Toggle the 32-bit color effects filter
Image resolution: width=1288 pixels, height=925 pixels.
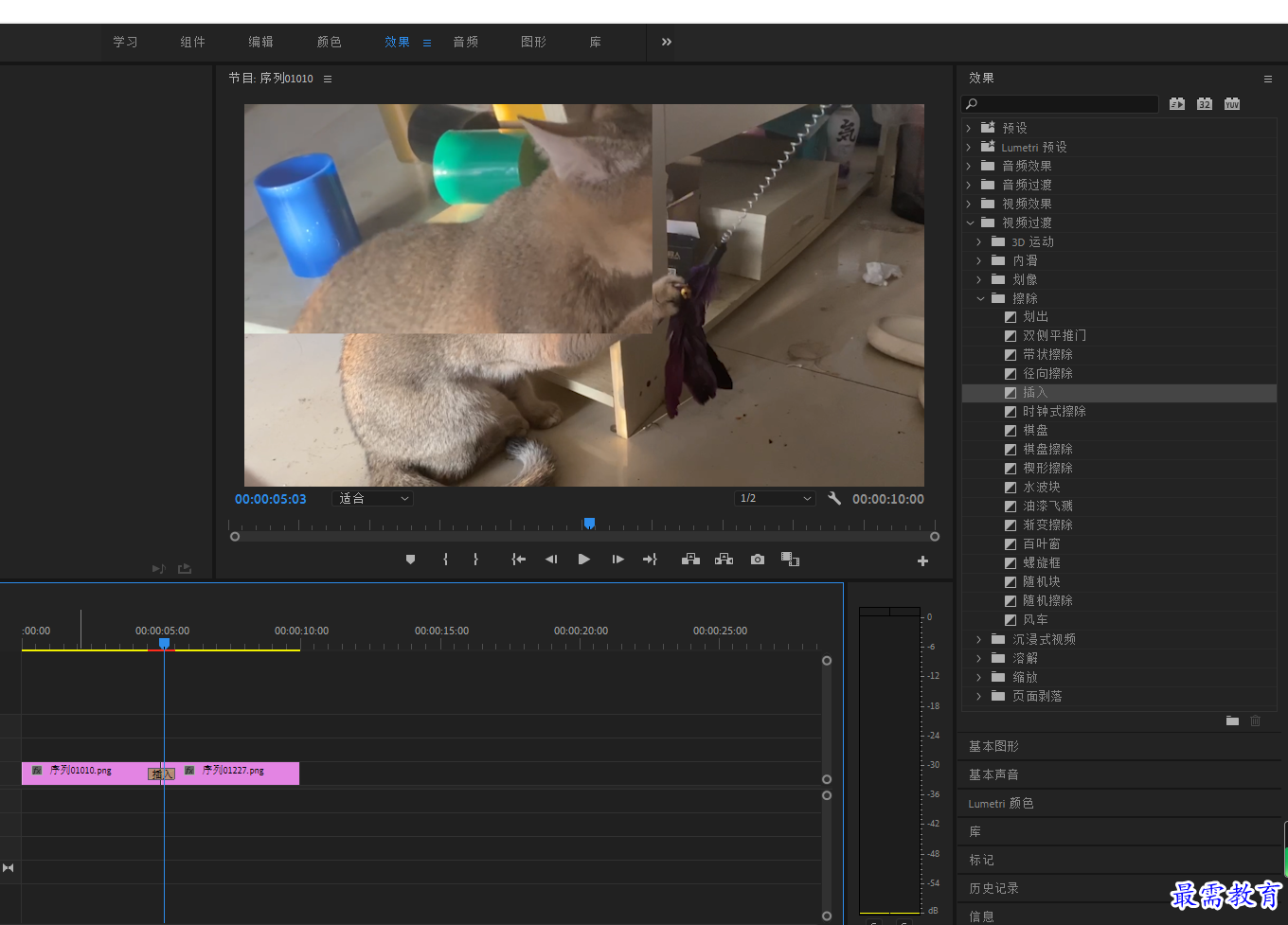click(x=1205, y=104)
